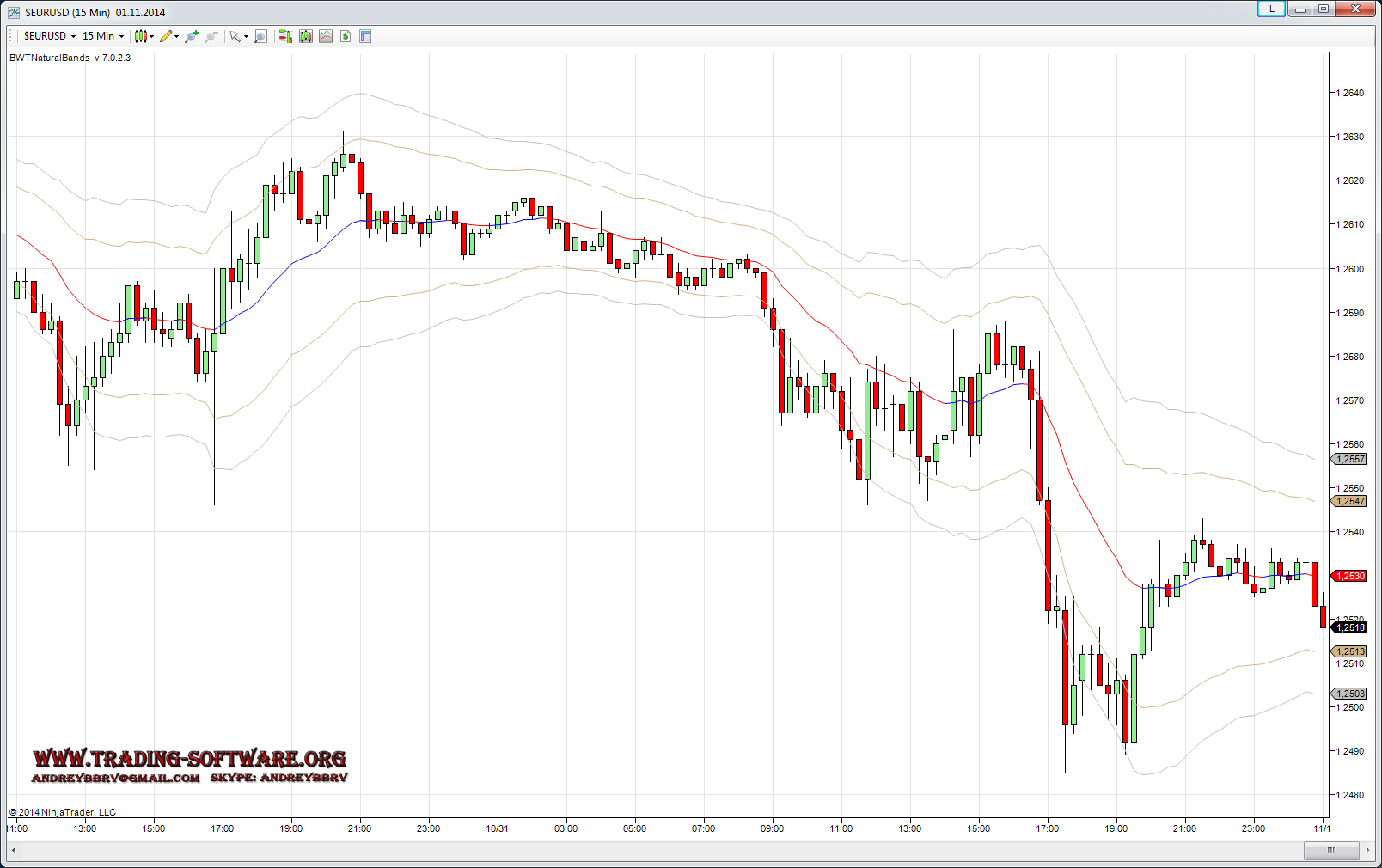Click the zoom out magnifier icon

tap(211, 36)
